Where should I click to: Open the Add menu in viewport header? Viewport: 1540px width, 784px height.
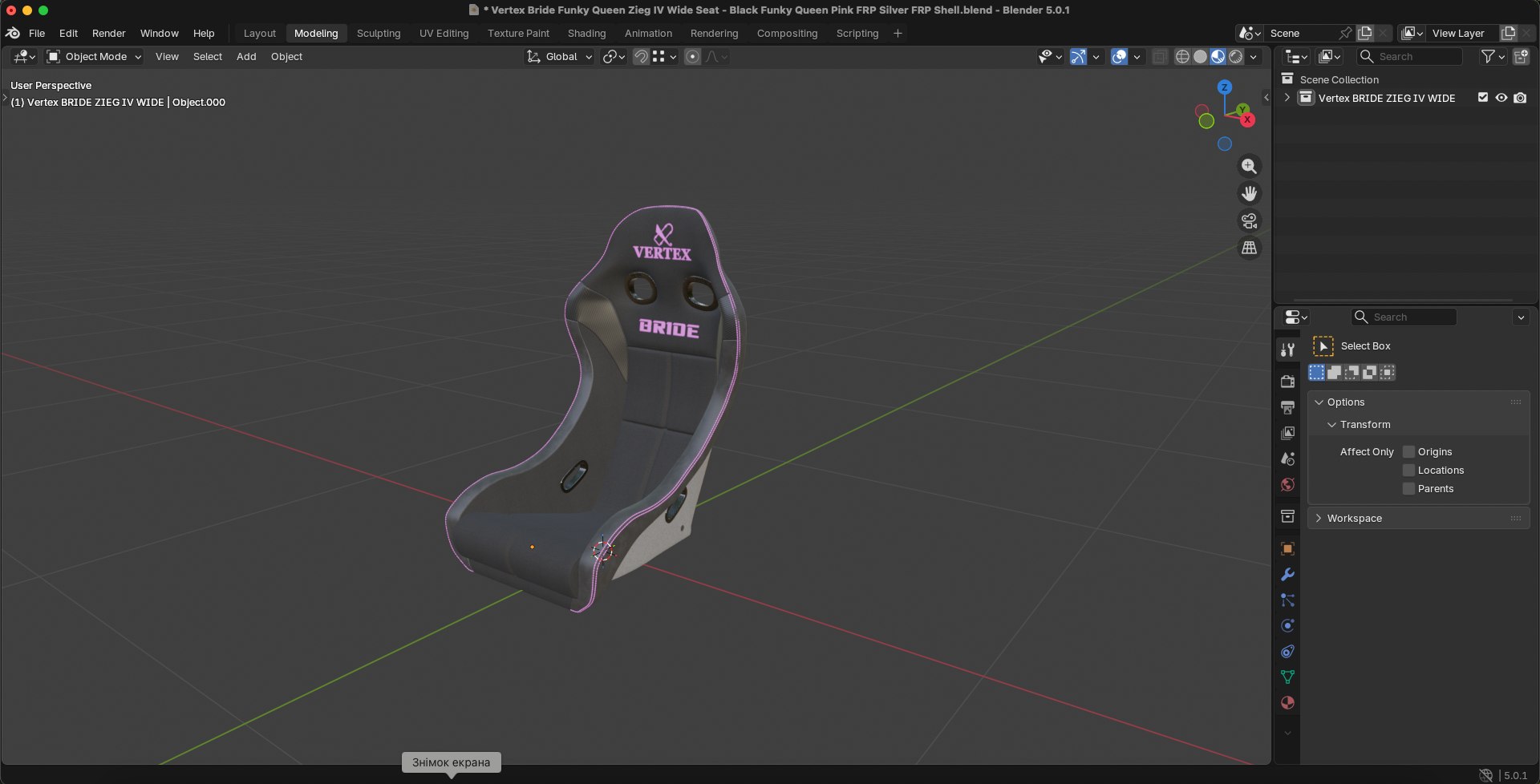pyautogui.click(x=246, y=56)
